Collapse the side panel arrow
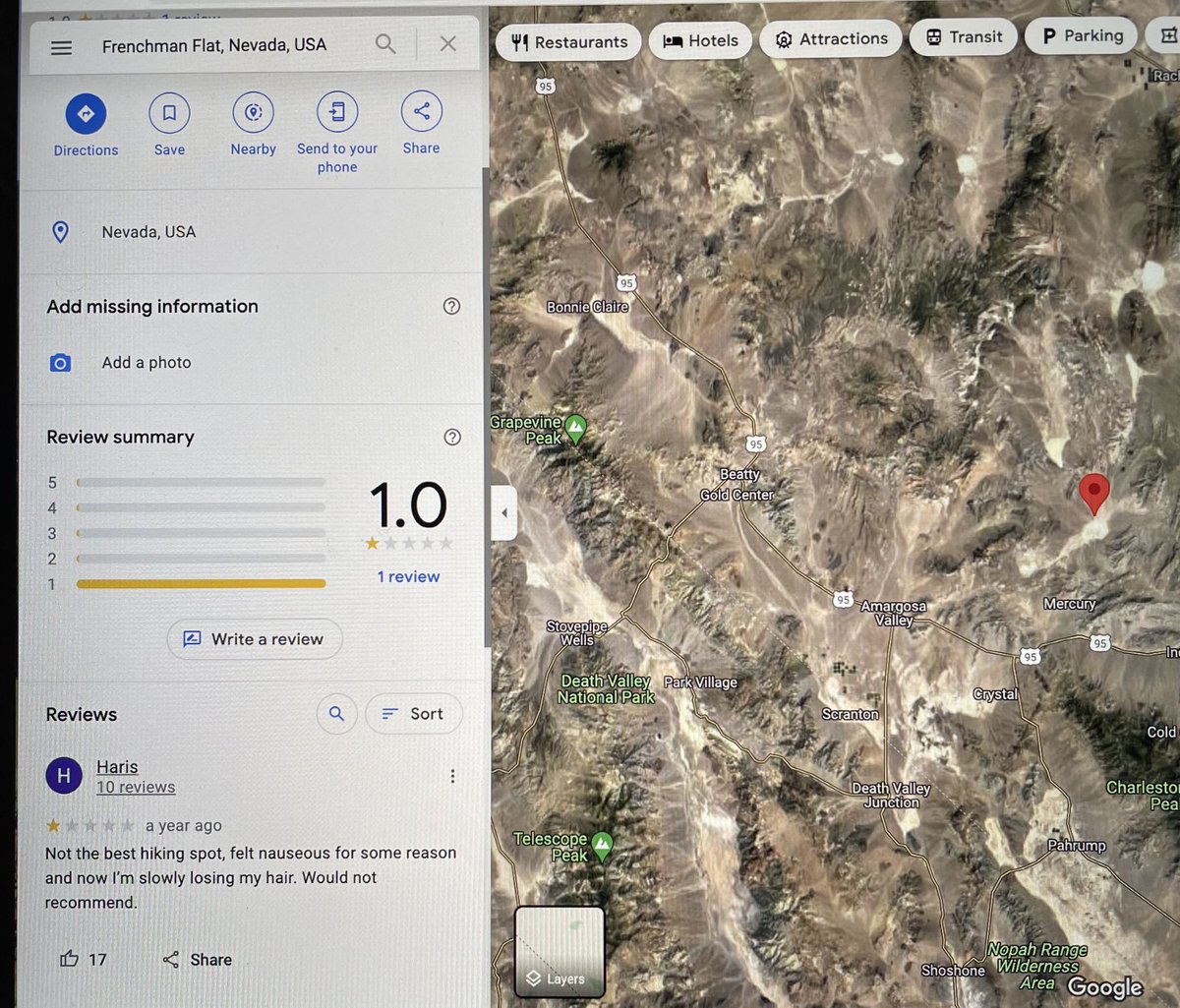Screen dimensions: 1180x1008 click(x=503, y=512)
